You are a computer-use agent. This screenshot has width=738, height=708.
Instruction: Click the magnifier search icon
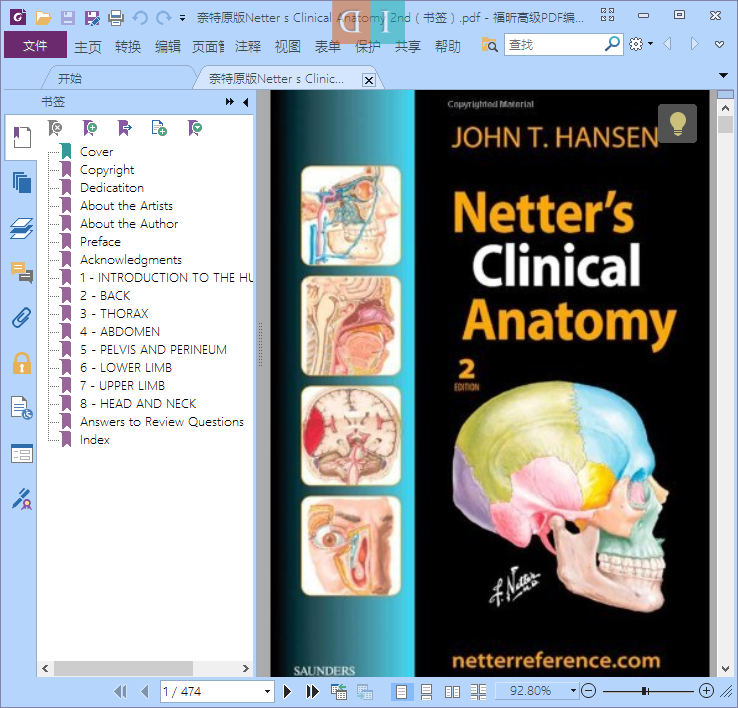tap(612, 44)
